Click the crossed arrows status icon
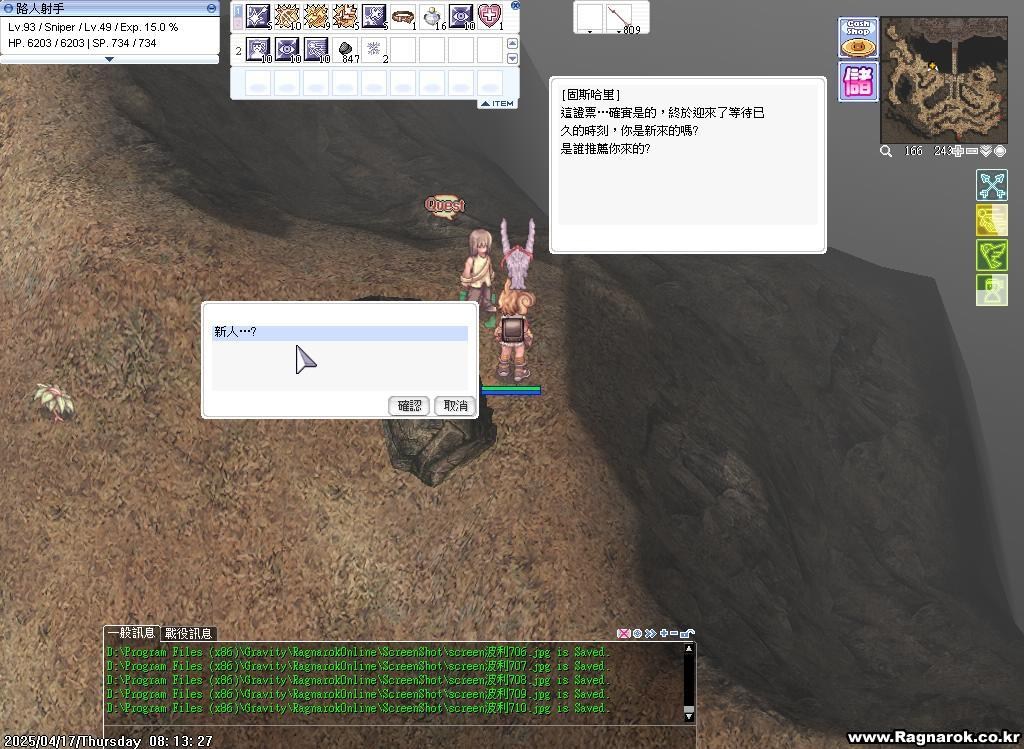This screenshot has width=1024, height=749. coord(991,185)
